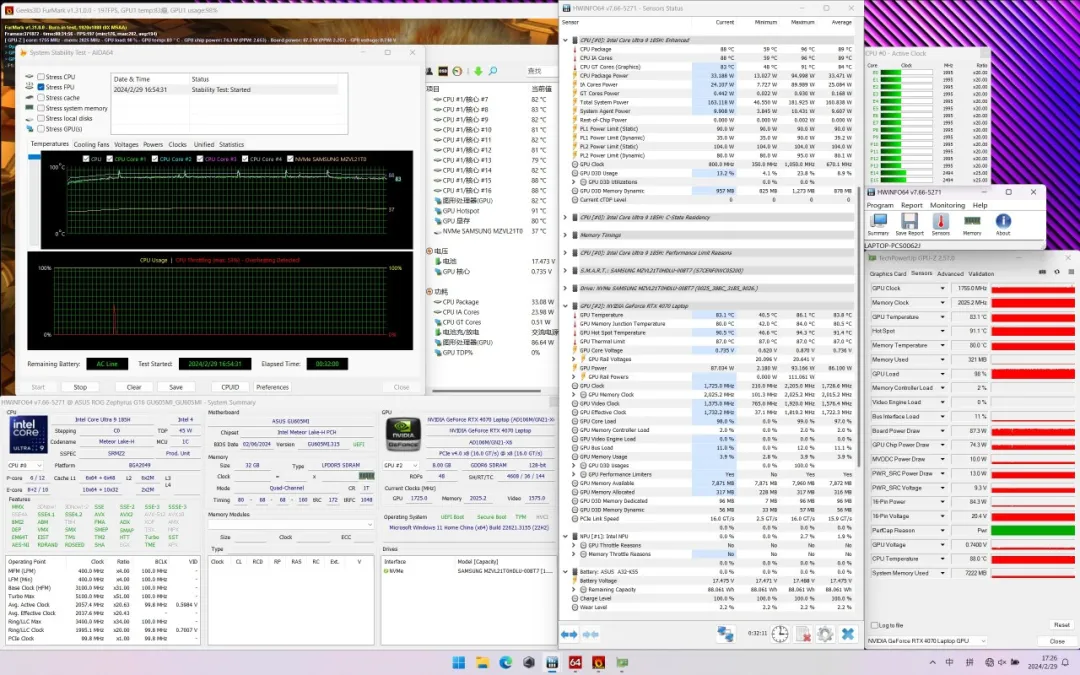This screenshot has height=675, width=1080.
Task: Reset sensor values with clock icon
Action: tap(780, 634)
